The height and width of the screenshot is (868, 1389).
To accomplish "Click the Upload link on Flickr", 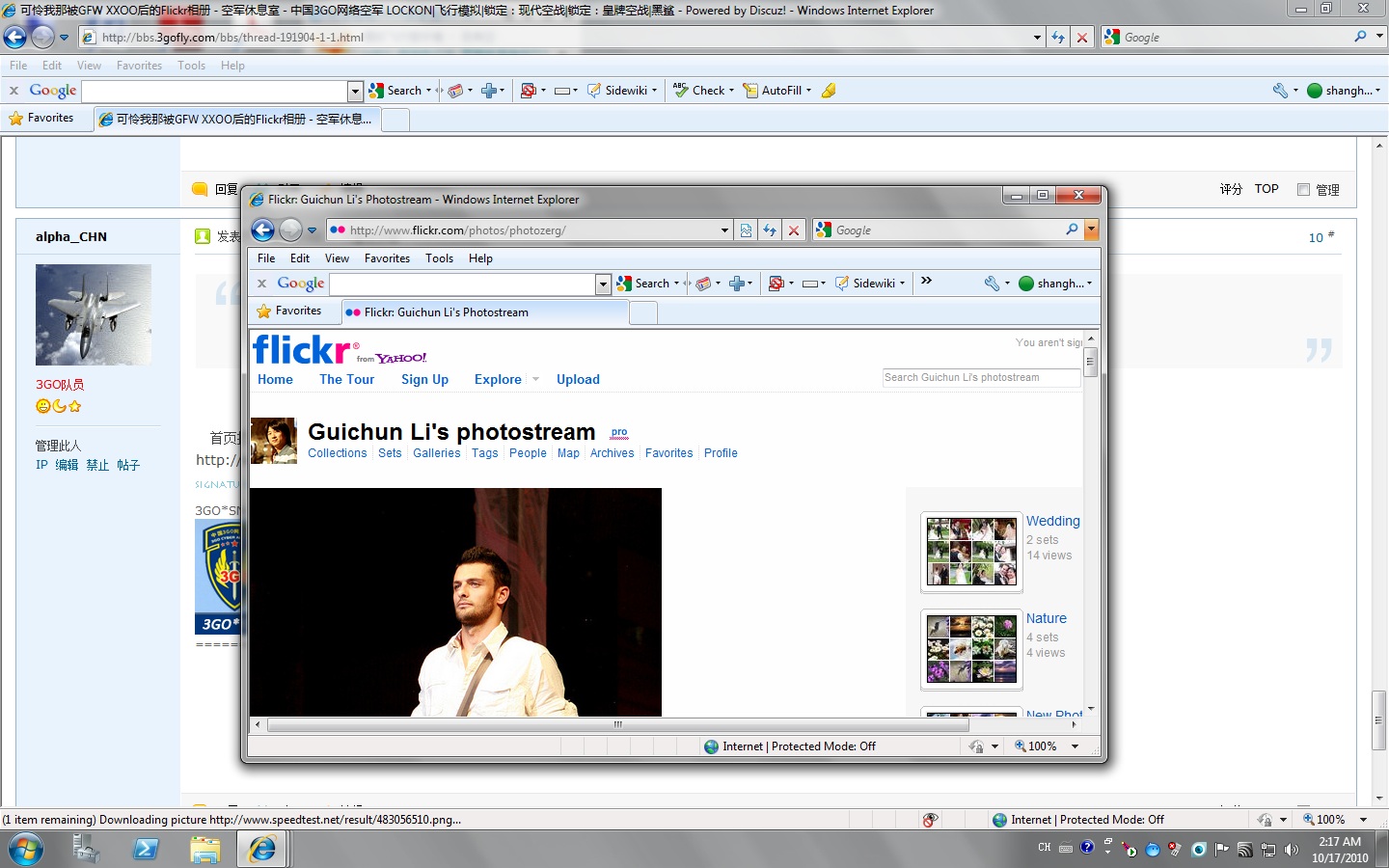I will pos(578,379).
